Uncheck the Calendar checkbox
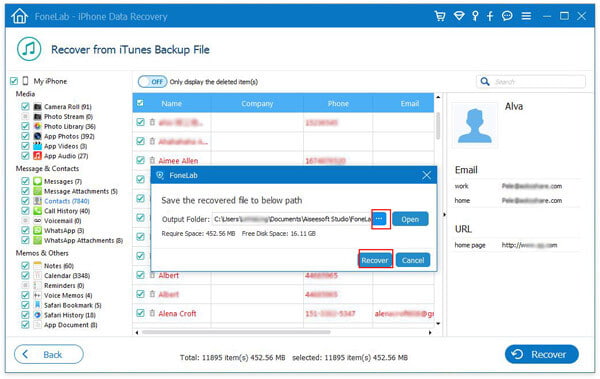Screen dimensions: 600x379 [x=25, y=276]
